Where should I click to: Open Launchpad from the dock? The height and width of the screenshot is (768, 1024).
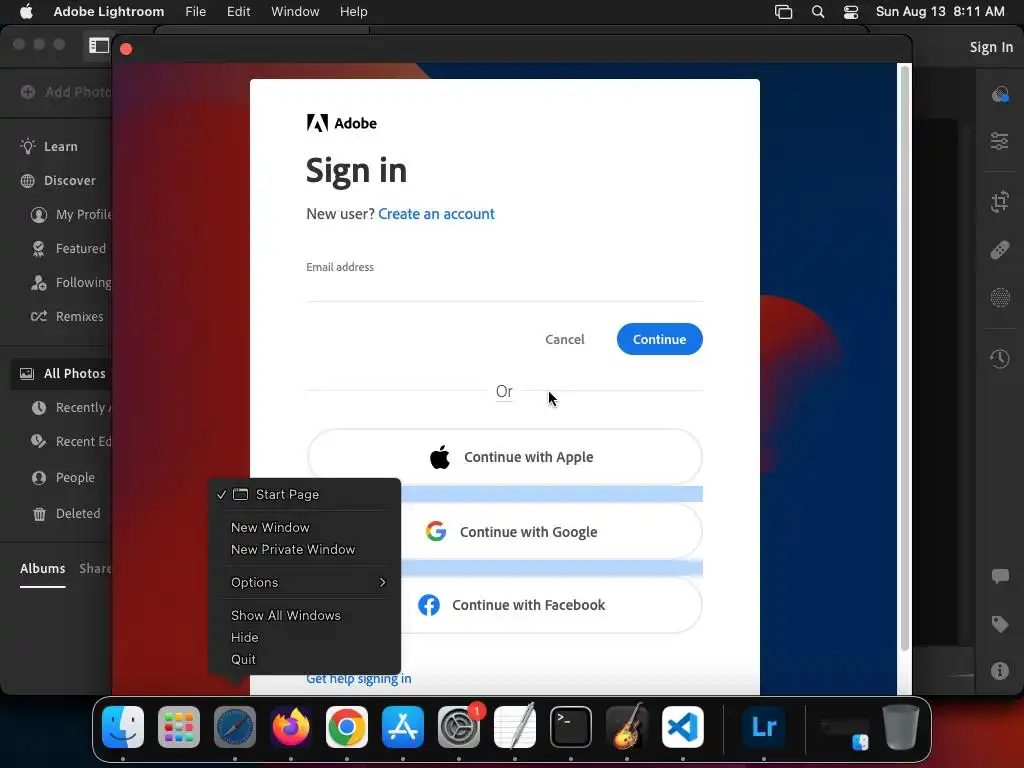(x=179, y=727)
